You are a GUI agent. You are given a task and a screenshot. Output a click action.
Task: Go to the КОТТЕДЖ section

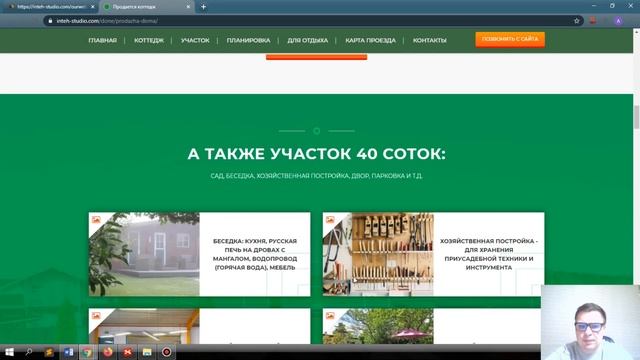149,40
